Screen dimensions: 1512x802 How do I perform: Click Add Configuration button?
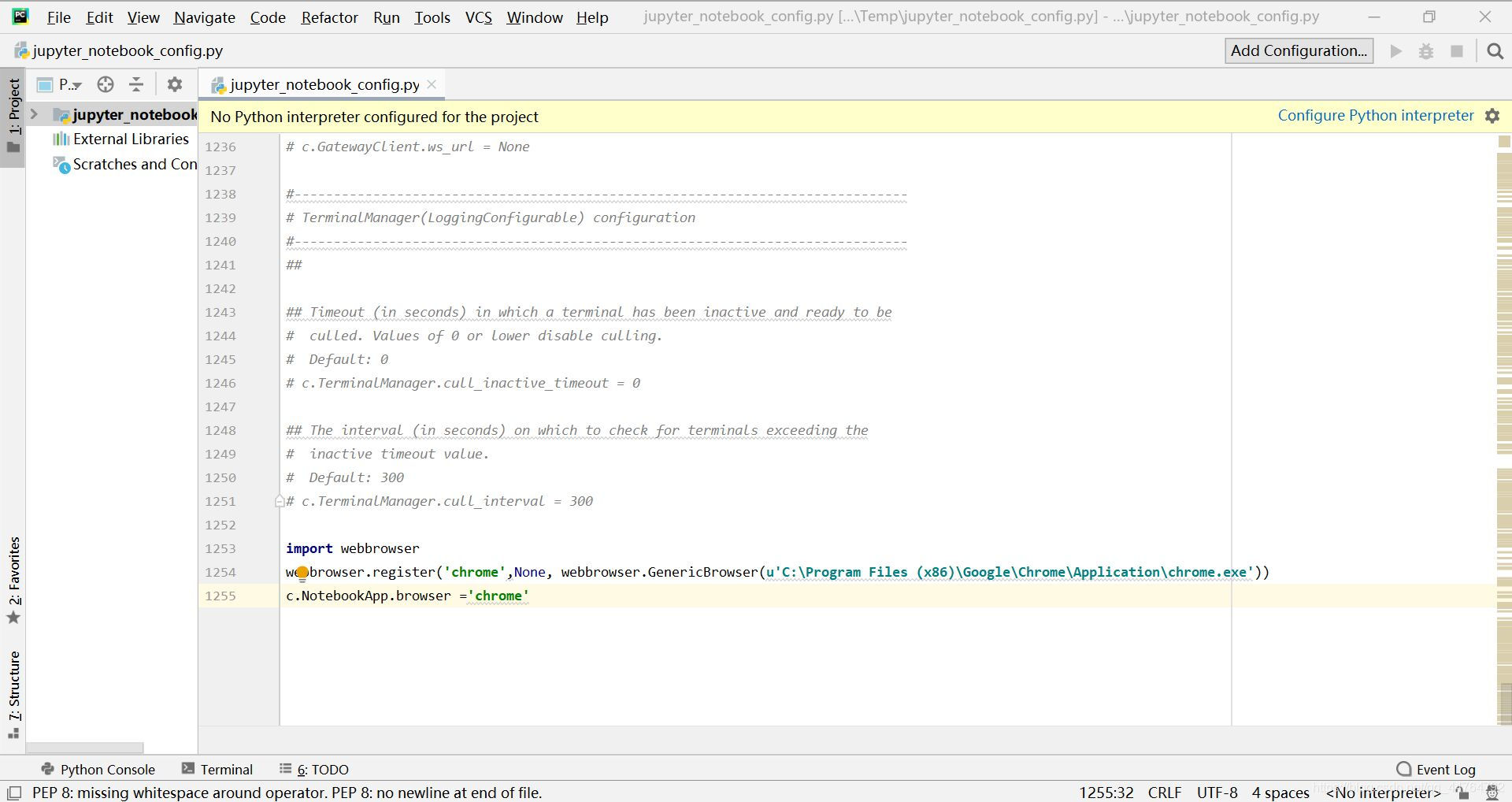pos(1299,50)
